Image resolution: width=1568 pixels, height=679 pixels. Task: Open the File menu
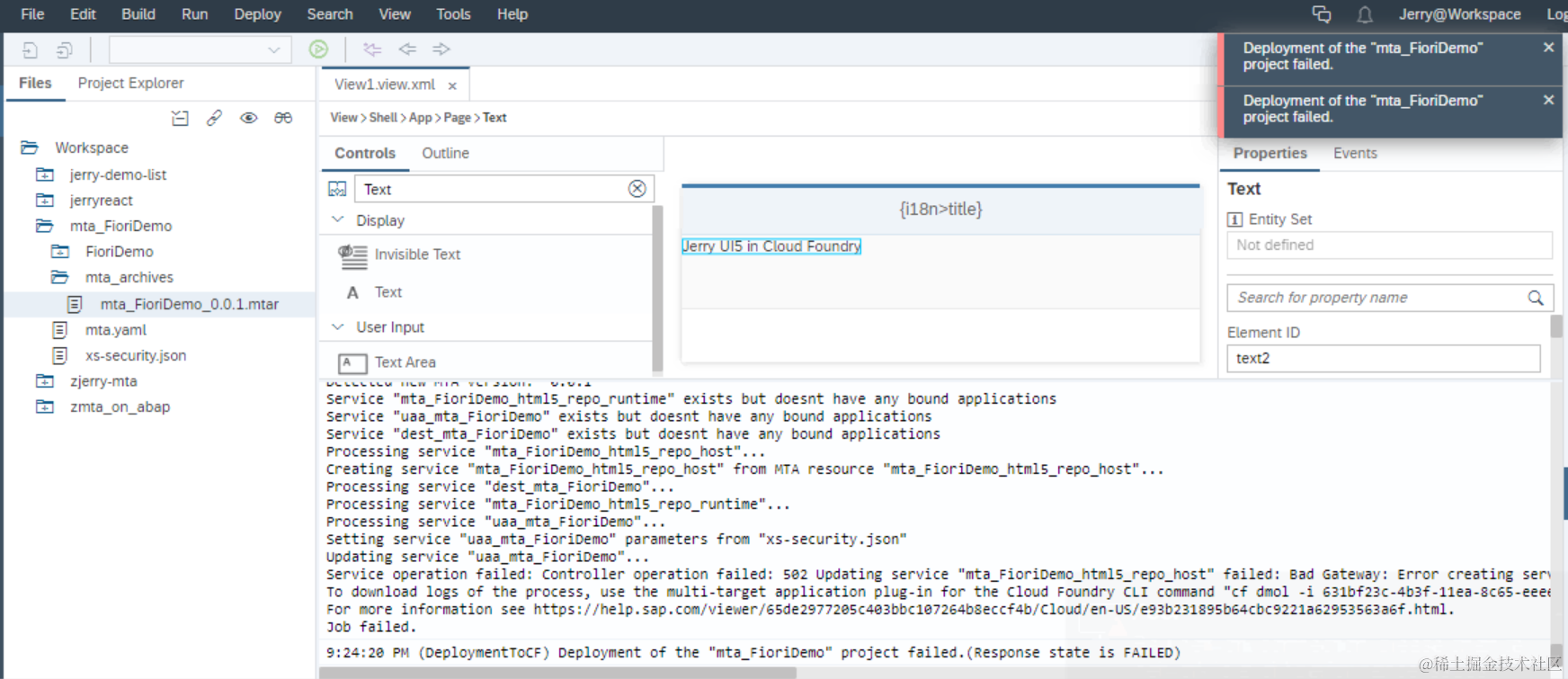tap(32, 14)
